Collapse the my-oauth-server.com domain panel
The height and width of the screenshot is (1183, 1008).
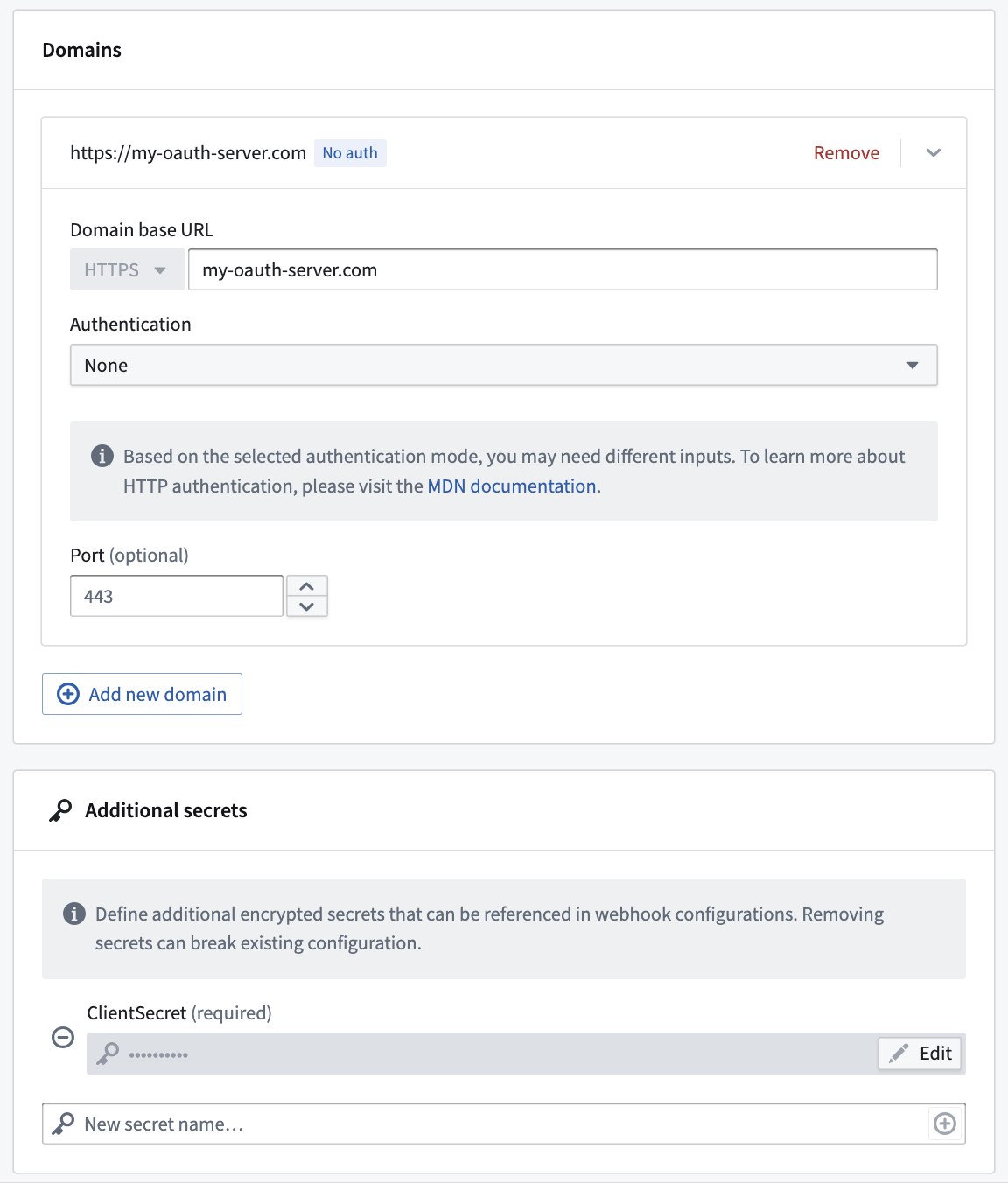[934, 153]
